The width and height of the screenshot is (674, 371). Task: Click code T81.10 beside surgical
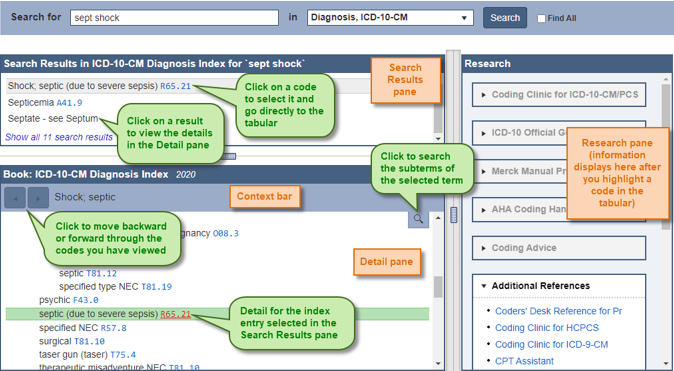pos(89,341)
